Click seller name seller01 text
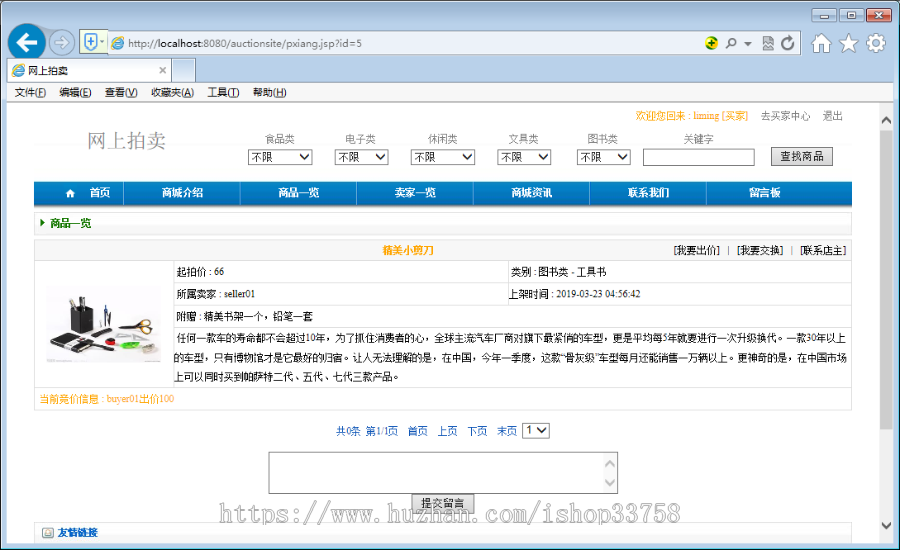The height and width of the screenshot is (550, 900). [x=239, y=294]
